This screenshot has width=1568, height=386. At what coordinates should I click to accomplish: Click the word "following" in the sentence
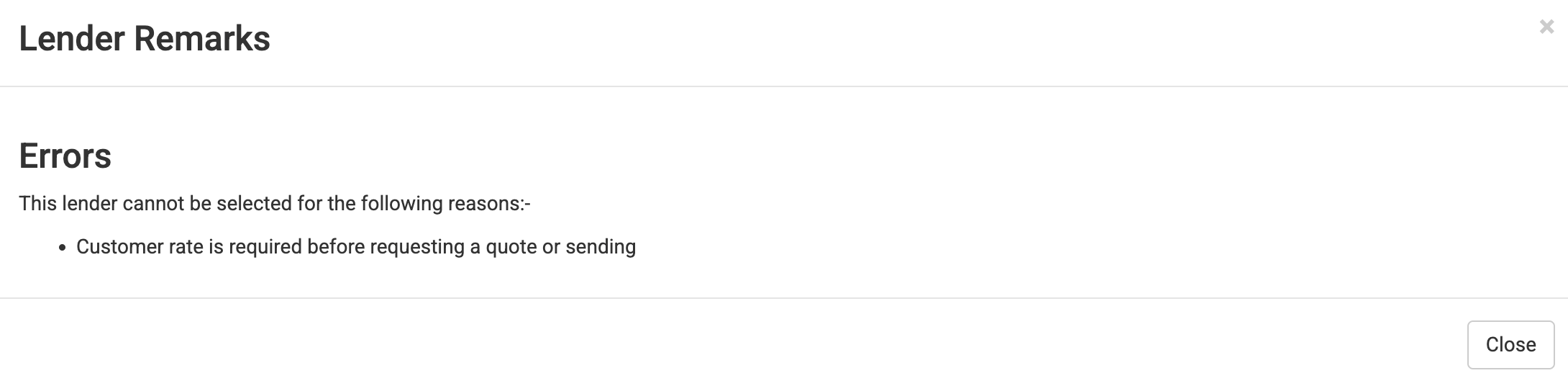tap(401, 204)
